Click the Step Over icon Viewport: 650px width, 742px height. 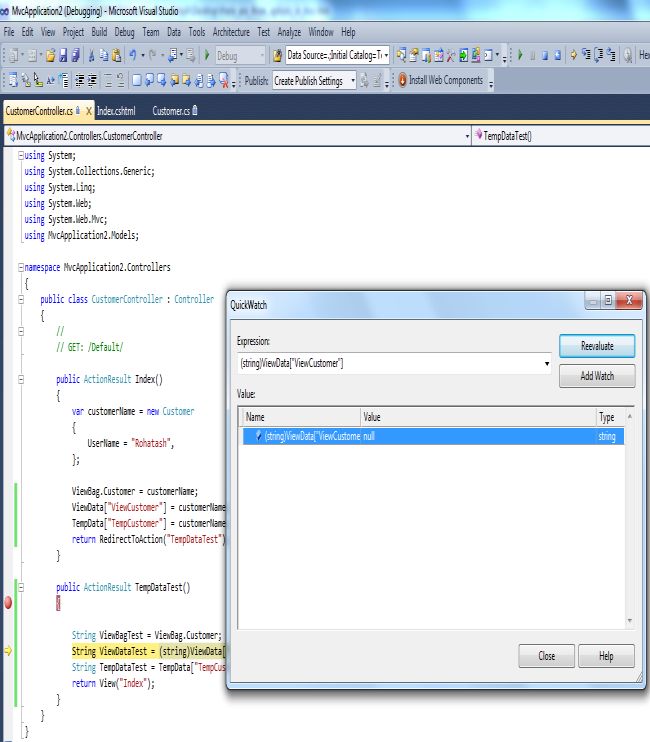click(x=598, y=55)
